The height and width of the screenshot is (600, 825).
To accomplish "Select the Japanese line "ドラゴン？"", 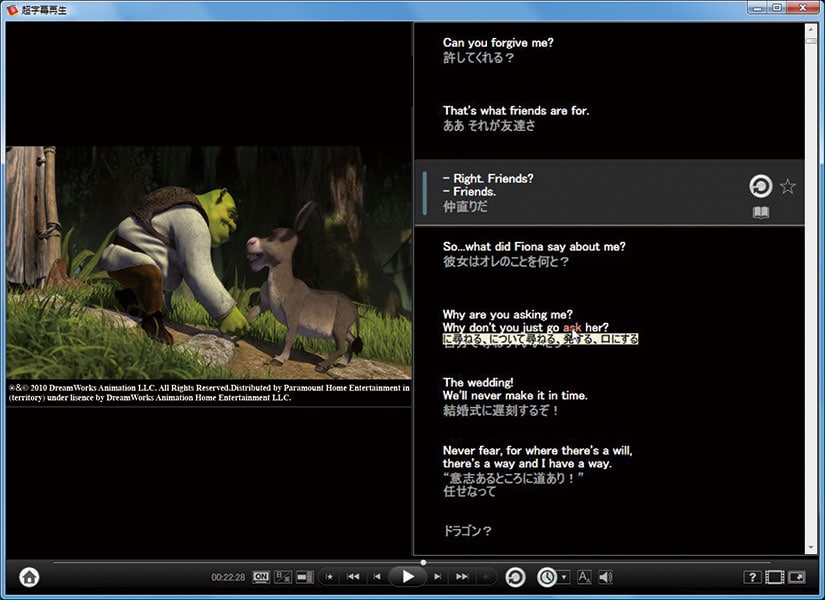I will click(467, 531).
